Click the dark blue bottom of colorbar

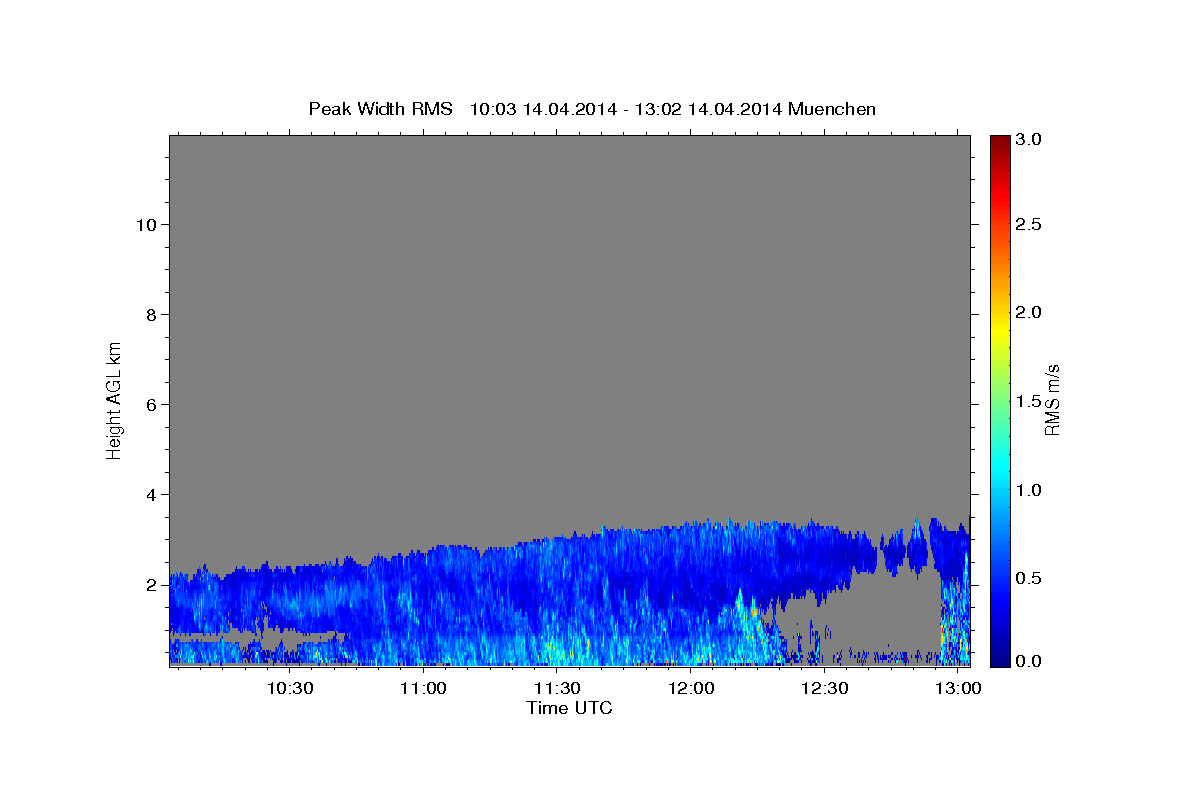coord(999,658)
